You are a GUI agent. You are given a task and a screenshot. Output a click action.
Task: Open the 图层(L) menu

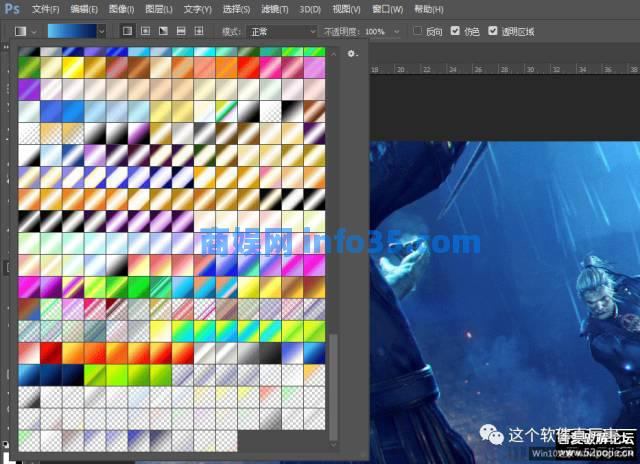[x=159, y=9]
